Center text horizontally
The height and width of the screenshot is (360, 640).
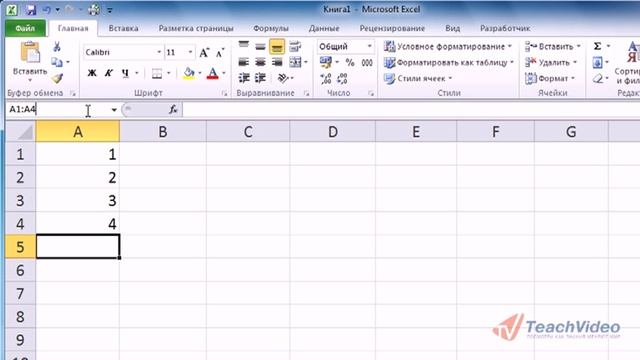pyautogui.click(x=260, y=62)
